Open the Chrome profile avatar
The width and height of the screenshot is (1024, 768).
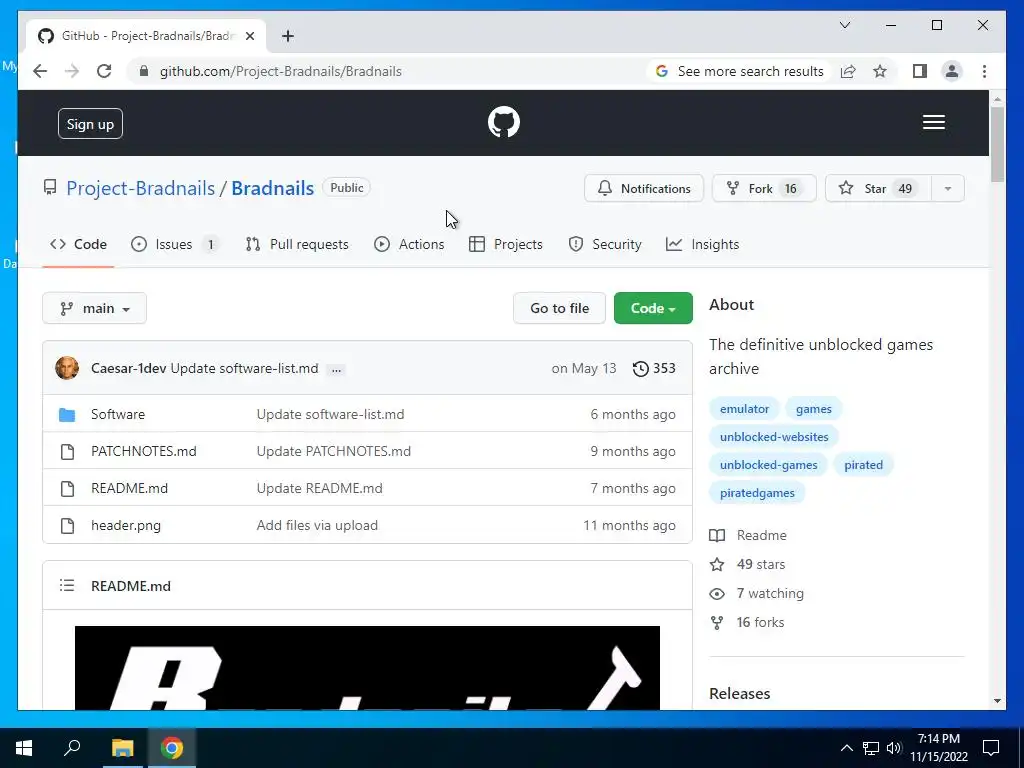[x=952, y=71]
